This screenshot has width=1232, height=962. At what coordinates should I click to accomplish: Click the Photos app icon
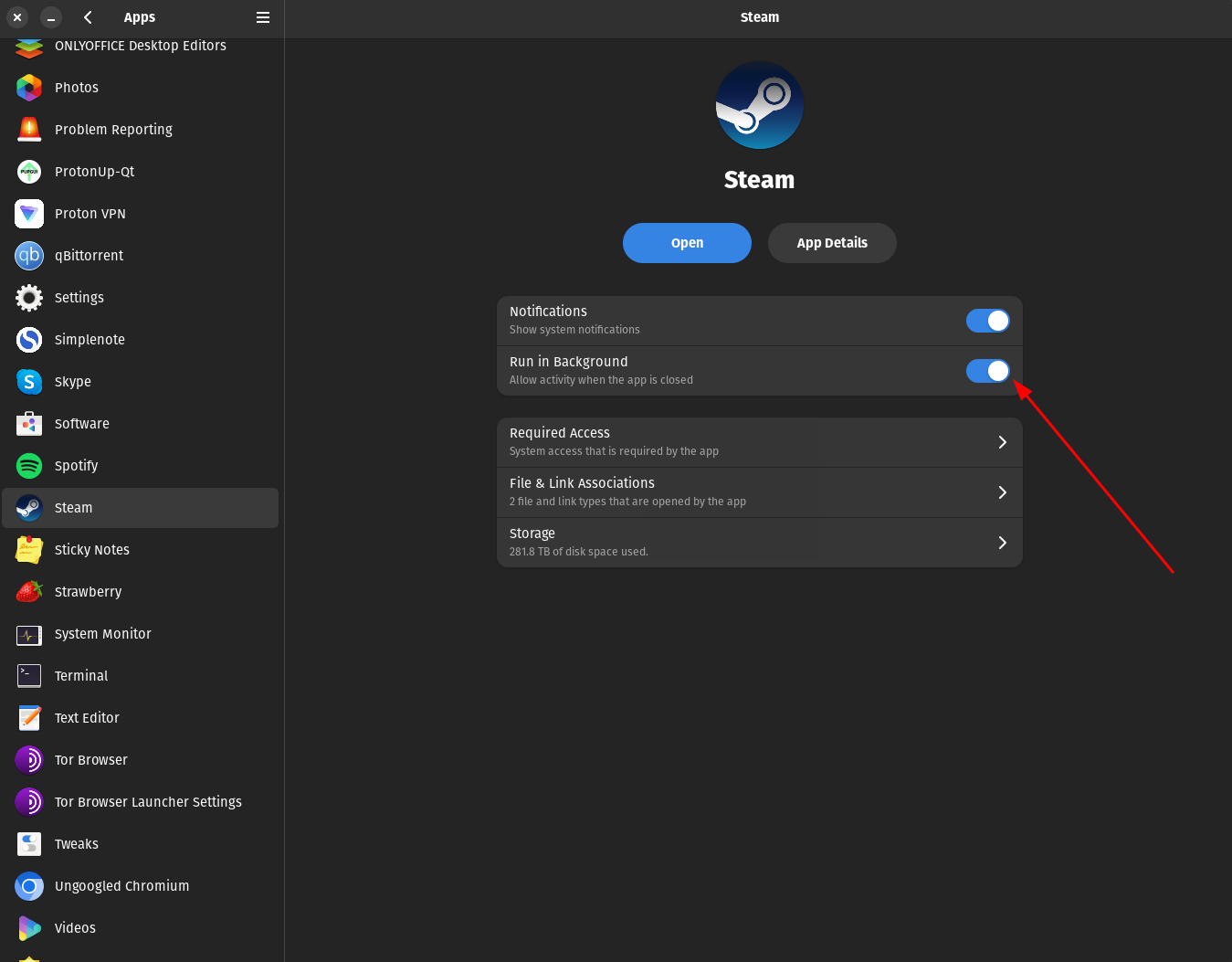click(29, 88)
